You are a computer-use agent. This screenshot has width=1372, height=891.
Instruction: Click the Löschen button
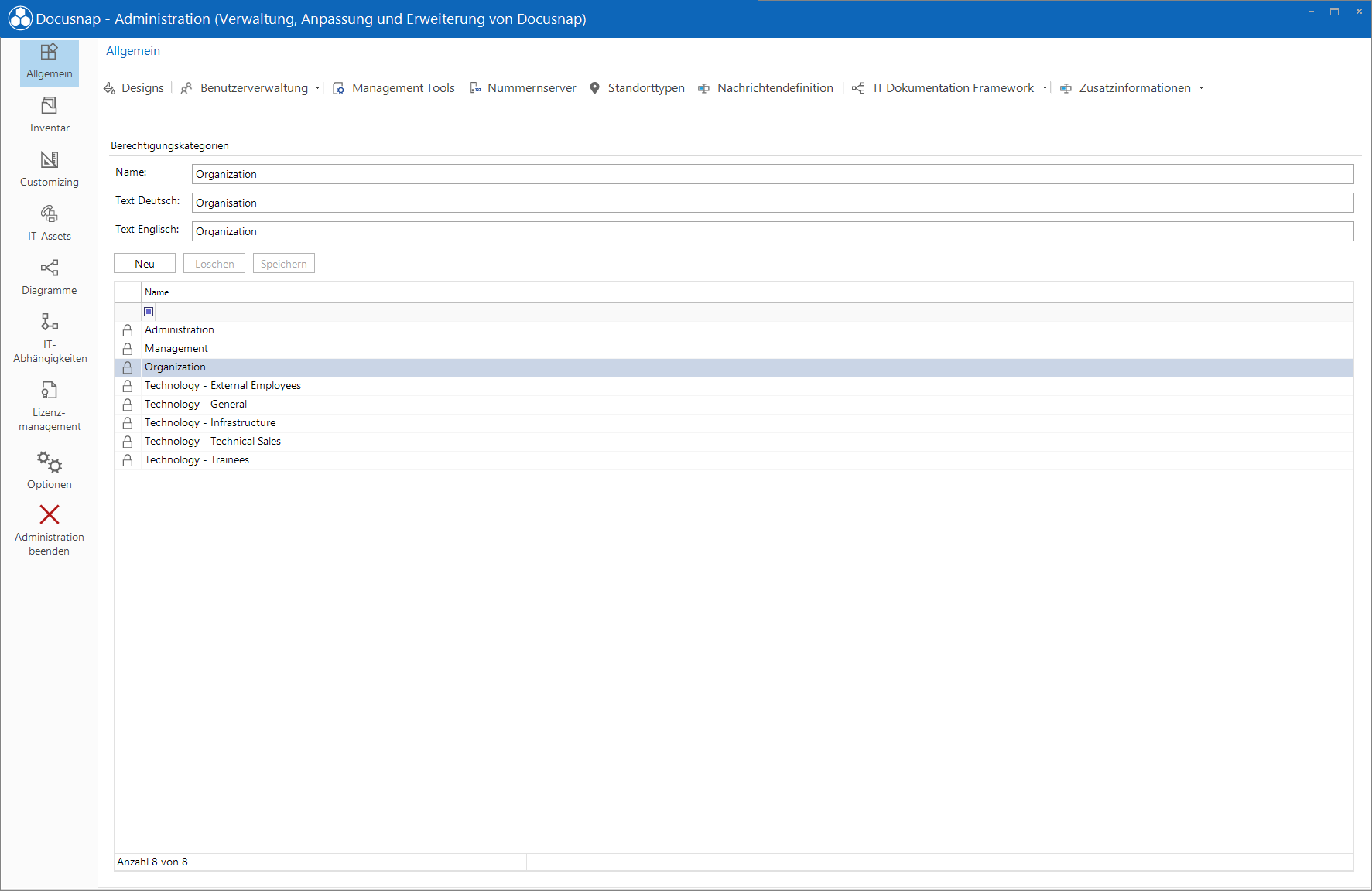point(214,264)
